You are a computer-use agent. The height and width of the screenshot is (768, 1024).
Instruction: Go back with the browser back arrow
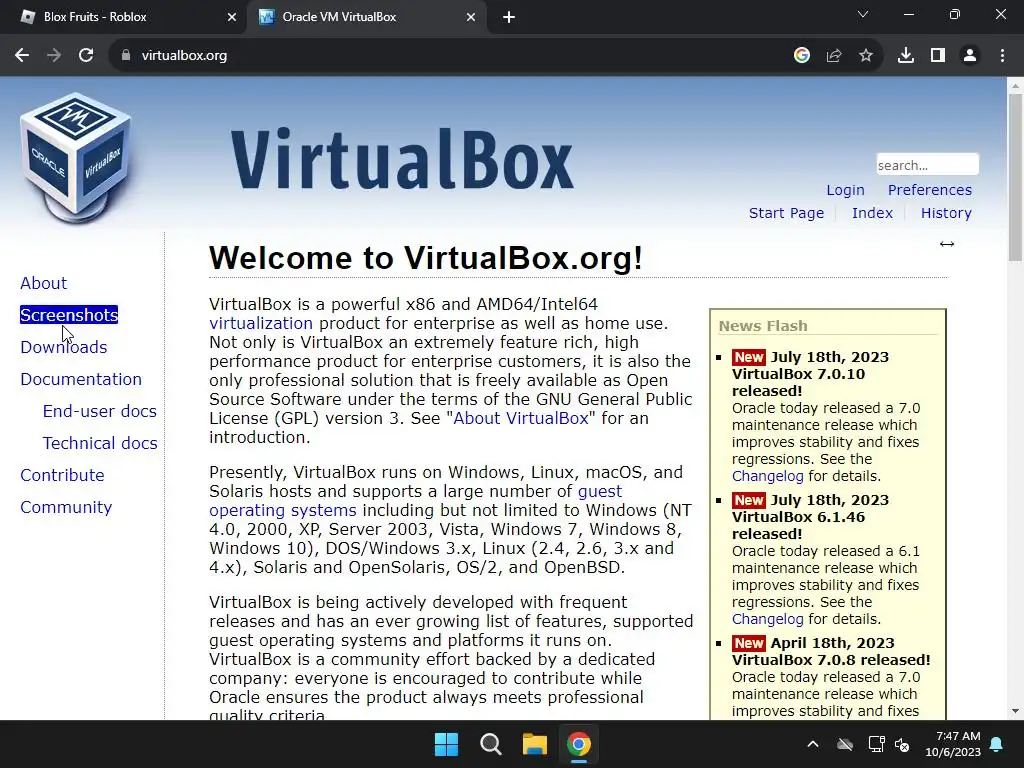pyautogui.click(x=22, y=56)
